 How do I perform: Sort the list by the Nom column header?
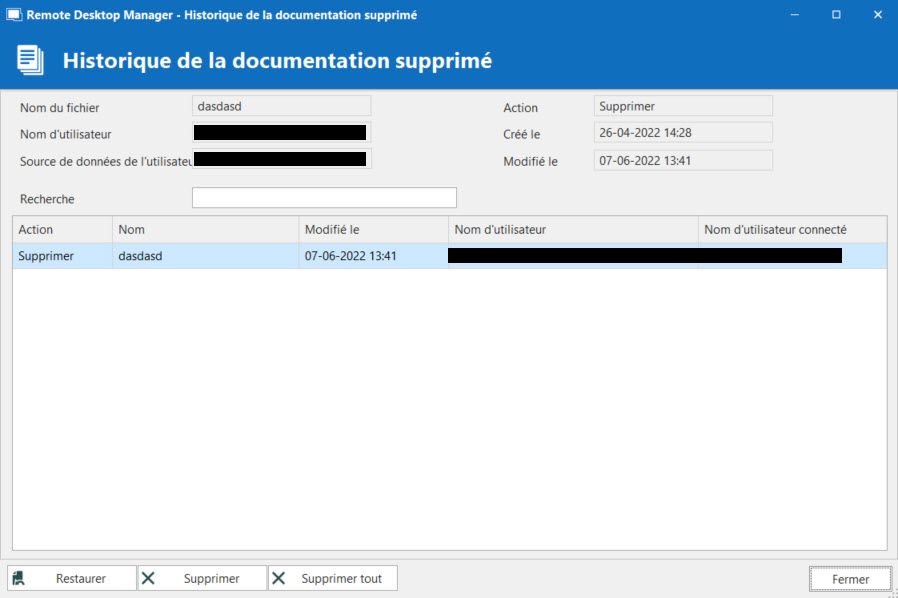[205, 230]
